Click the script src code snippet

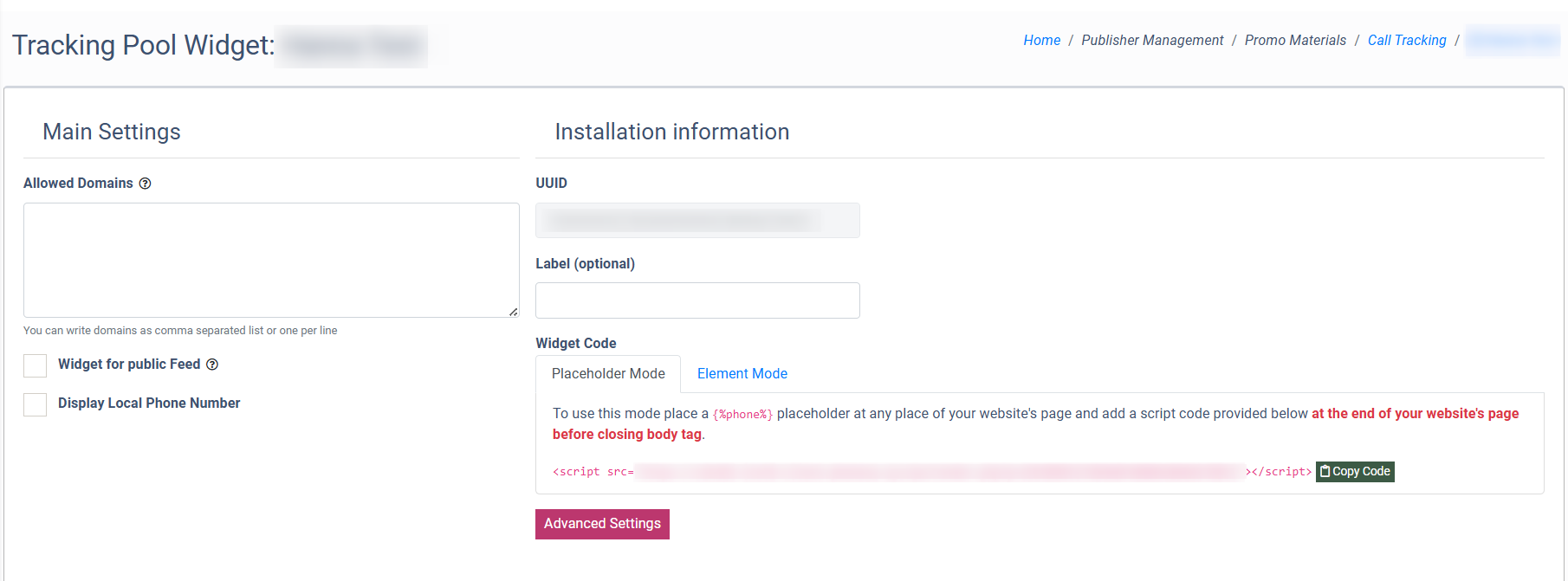coord(932,472)
